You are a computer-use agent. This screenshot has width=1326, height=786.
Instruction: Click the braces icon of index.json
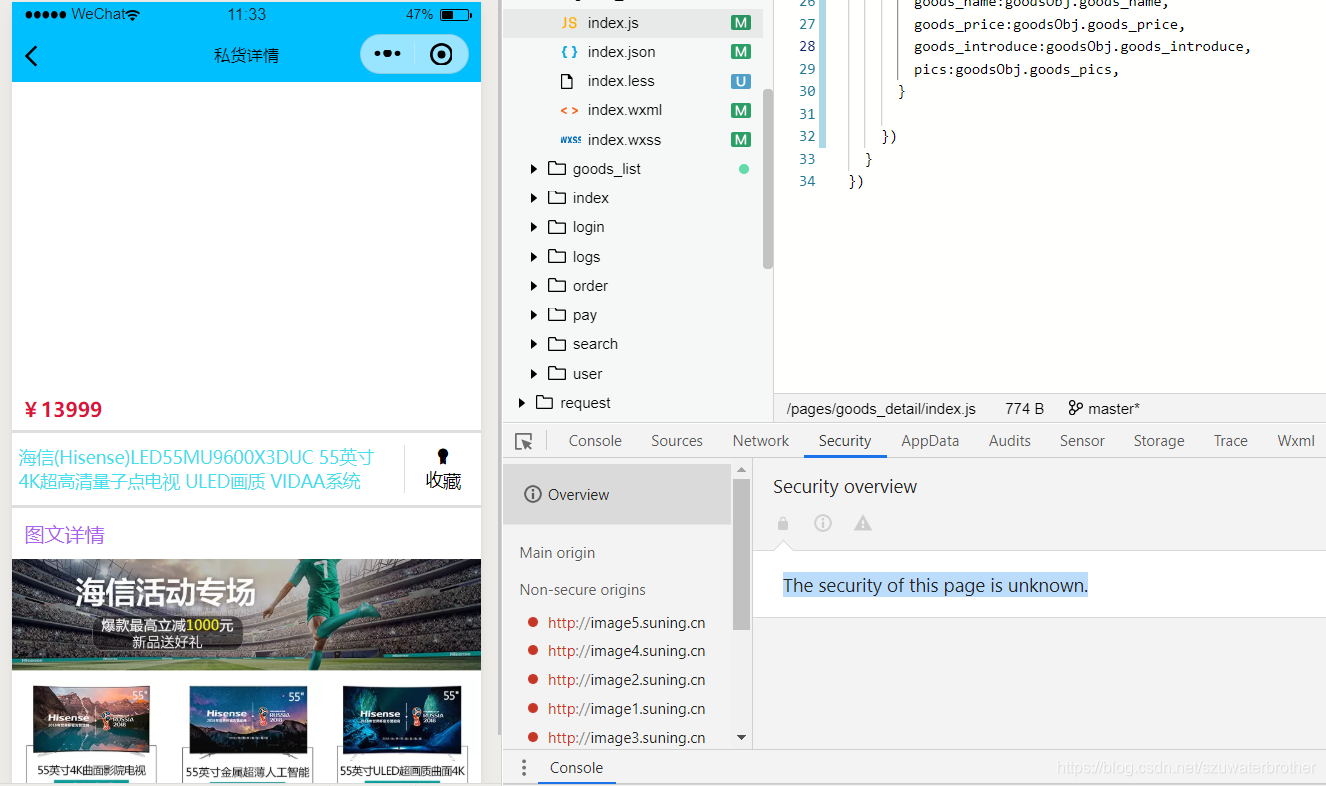coord(569,52)
